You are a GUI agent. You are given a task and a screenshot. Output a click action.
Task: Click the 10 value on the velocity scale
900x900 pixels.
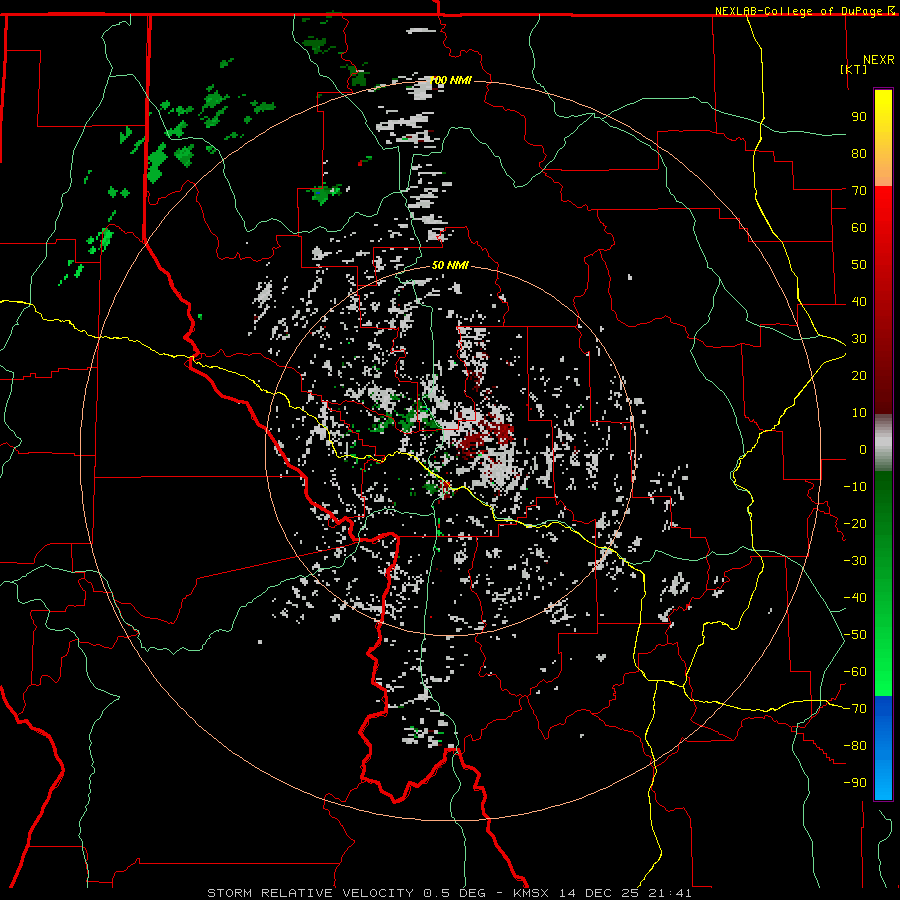coord(859,413)
